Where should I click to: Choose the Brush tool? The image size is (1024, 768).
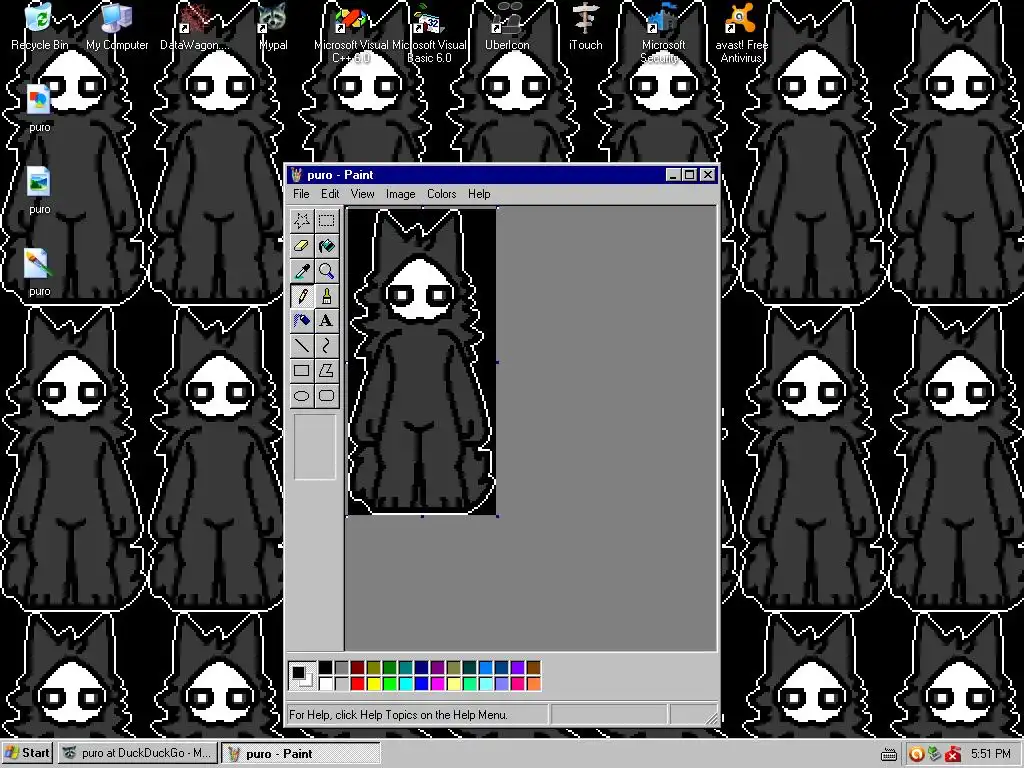point(327,296)
